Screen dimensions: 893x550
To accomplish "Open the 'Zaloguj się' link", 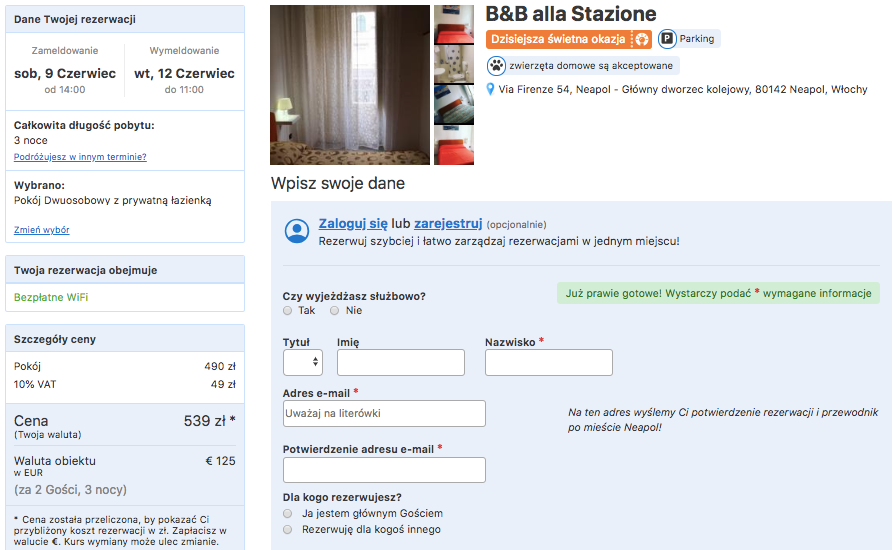I will [x=353, y=224].
